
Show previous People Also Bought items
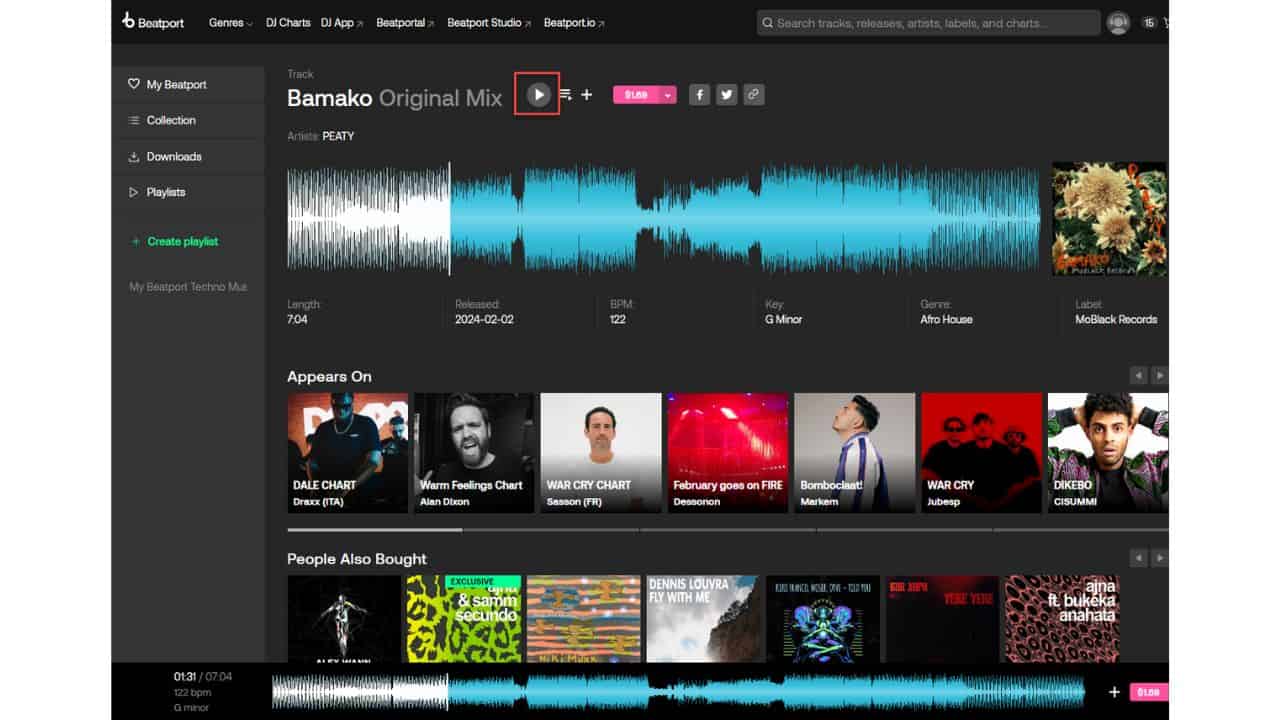coord(1138,558)
